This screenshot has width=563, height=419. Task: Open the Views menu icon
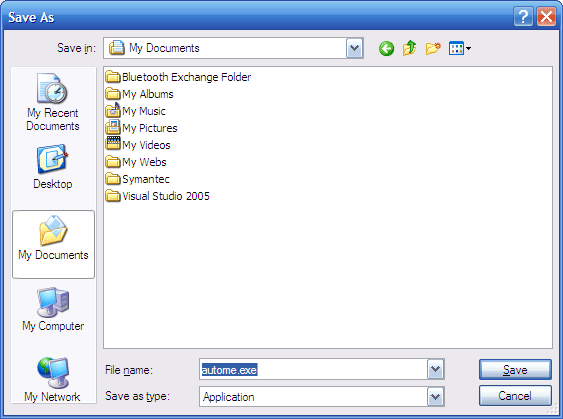tap(460, 48)
